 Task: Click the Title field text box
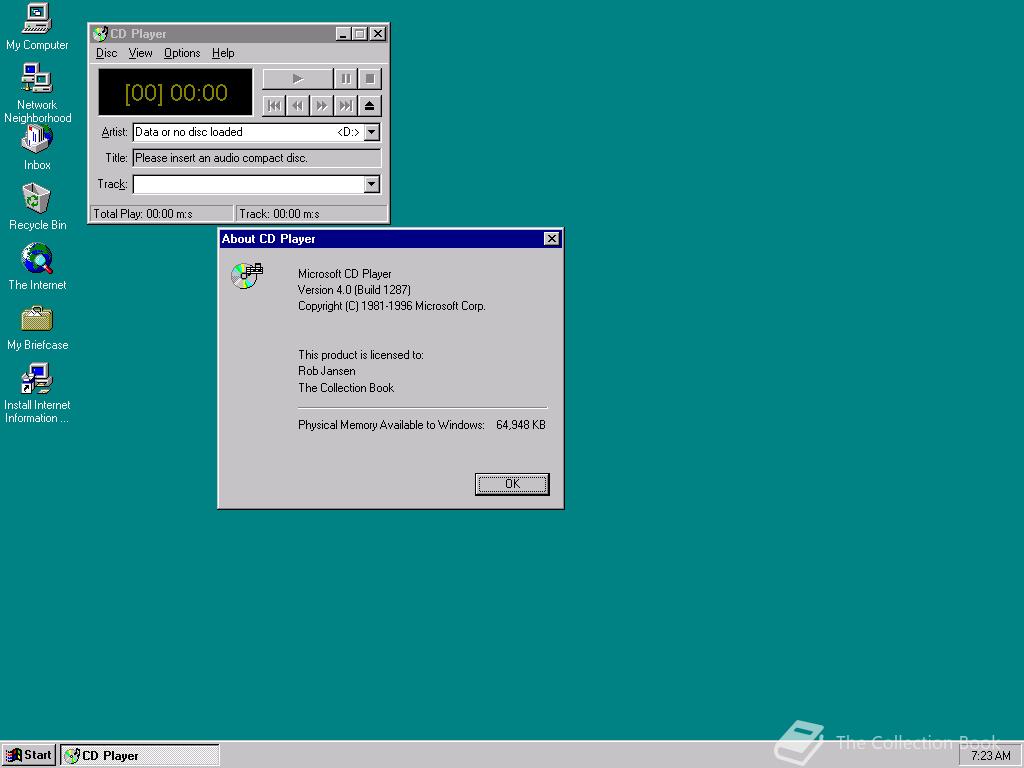[x=257, y=158]
